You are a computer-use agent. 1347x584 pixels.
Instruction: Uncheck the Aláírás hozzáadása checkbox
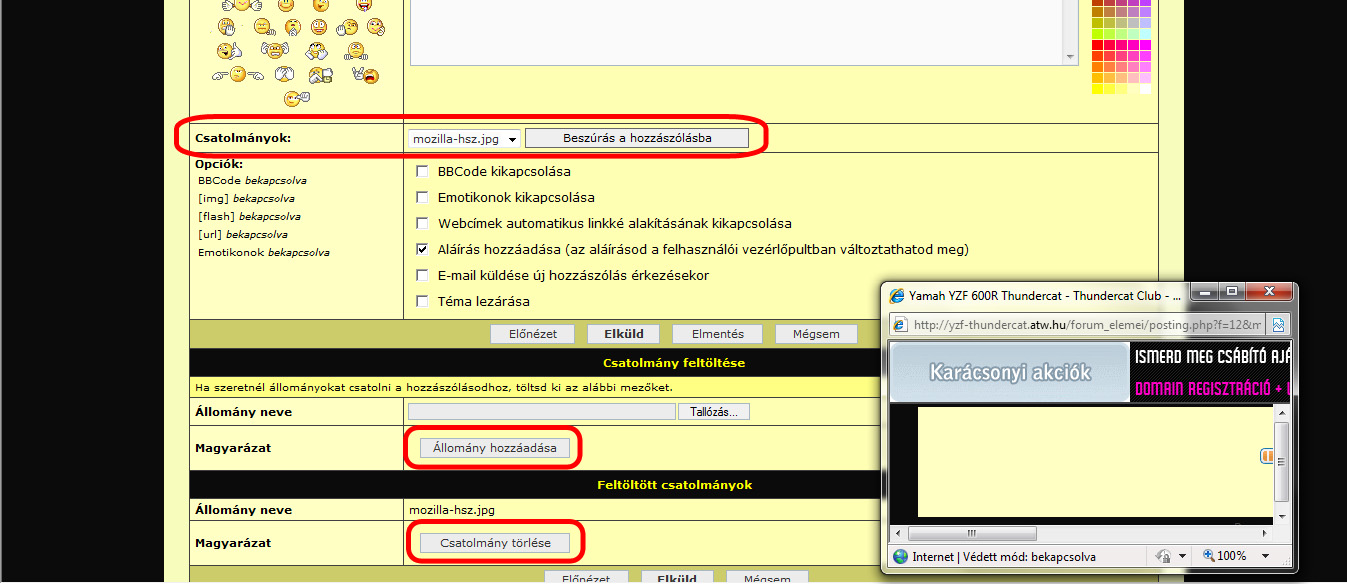click(x=422, y=250)
